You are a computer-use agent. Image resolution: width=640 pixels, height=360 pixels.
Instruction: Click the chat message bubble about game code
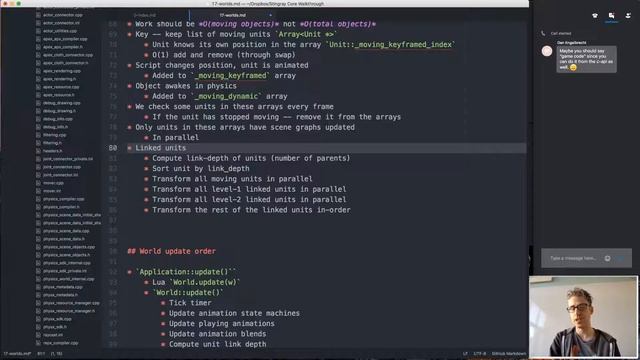click(587, 59)
